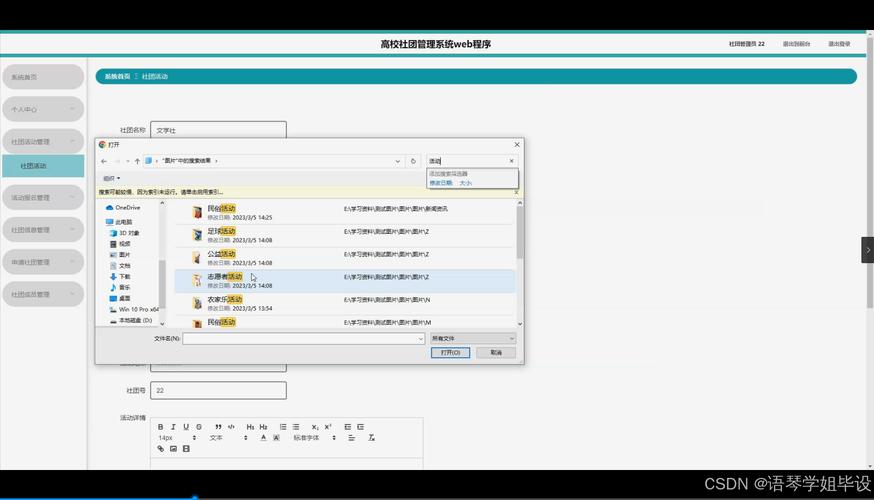This screenshot has width=874, height=500.
Task: Click the 打开(O) button
Action: tap(450, 353)
